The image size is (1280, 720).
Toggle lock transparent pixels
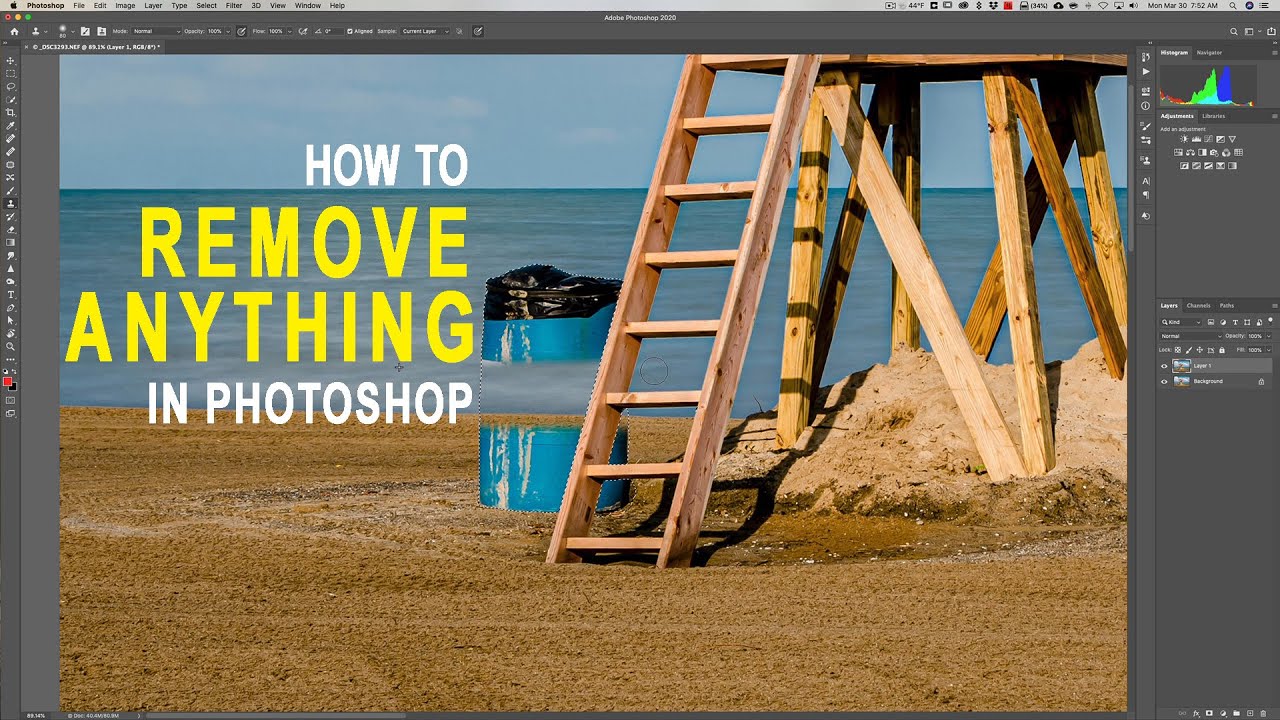click(x=1178, y=350)
